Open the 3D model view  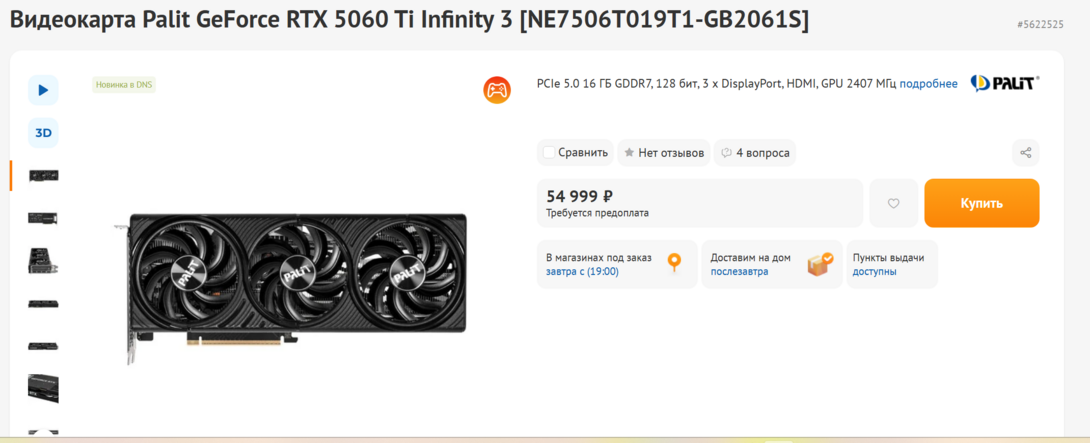point(43,132)
